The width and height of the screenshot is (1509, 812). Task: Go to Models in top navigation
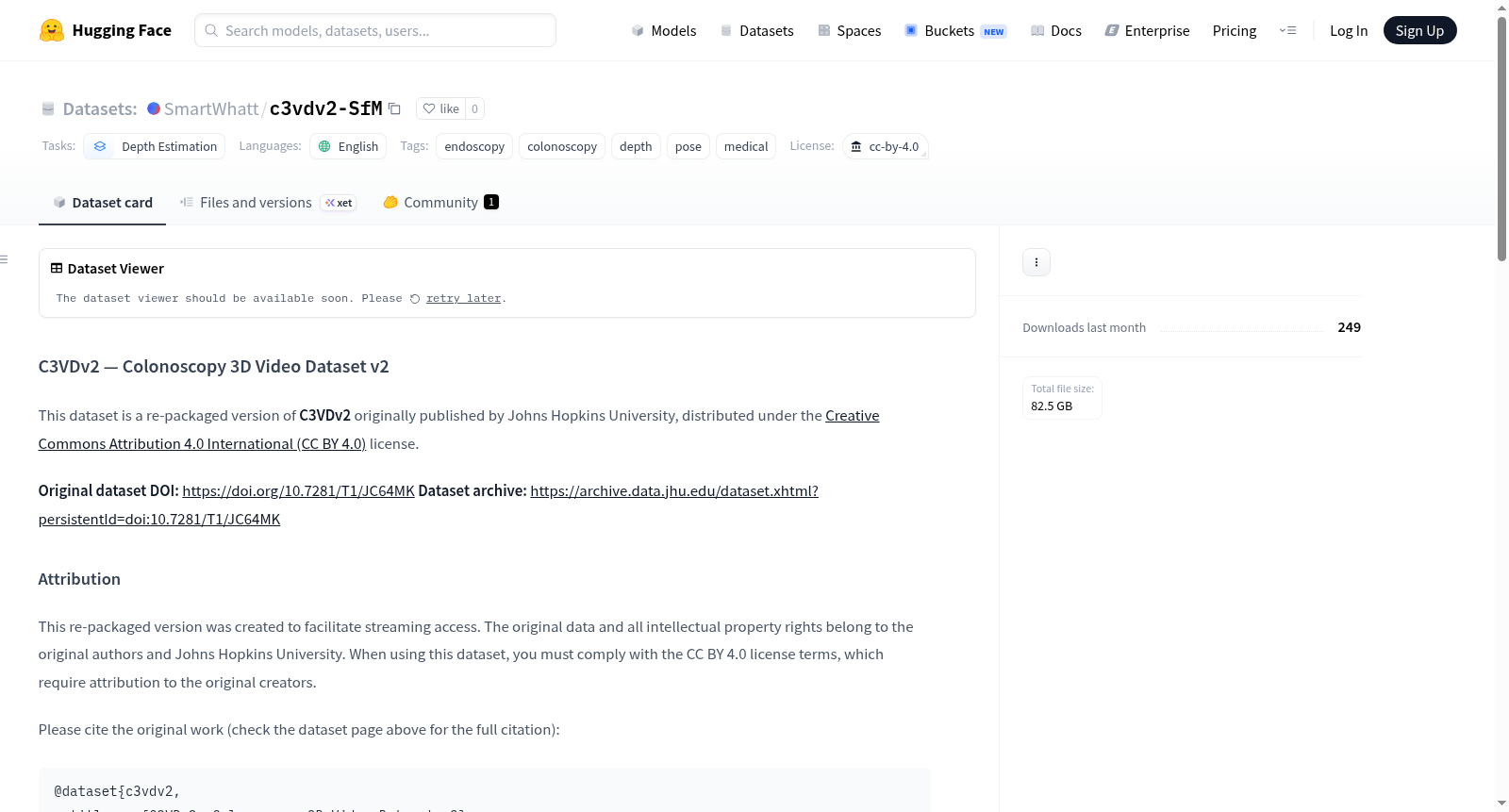(x=664, y=31)
